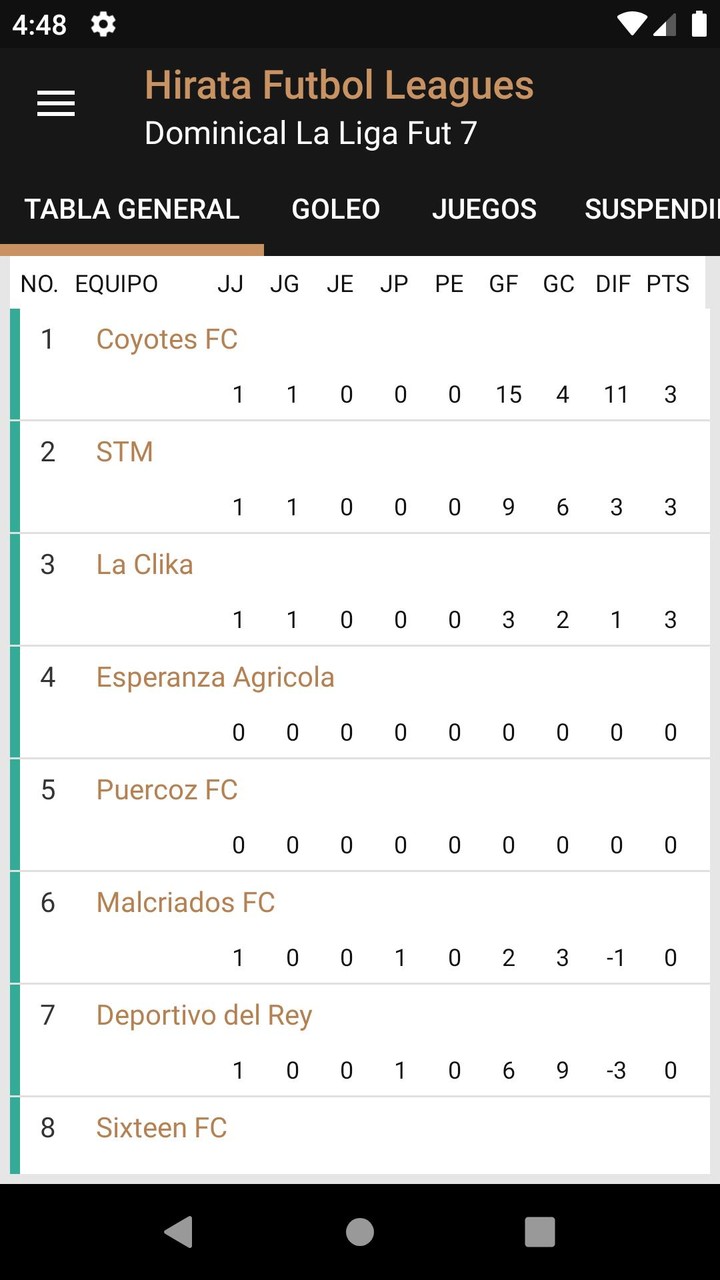Open the recent apps square button

point(539,1232)
